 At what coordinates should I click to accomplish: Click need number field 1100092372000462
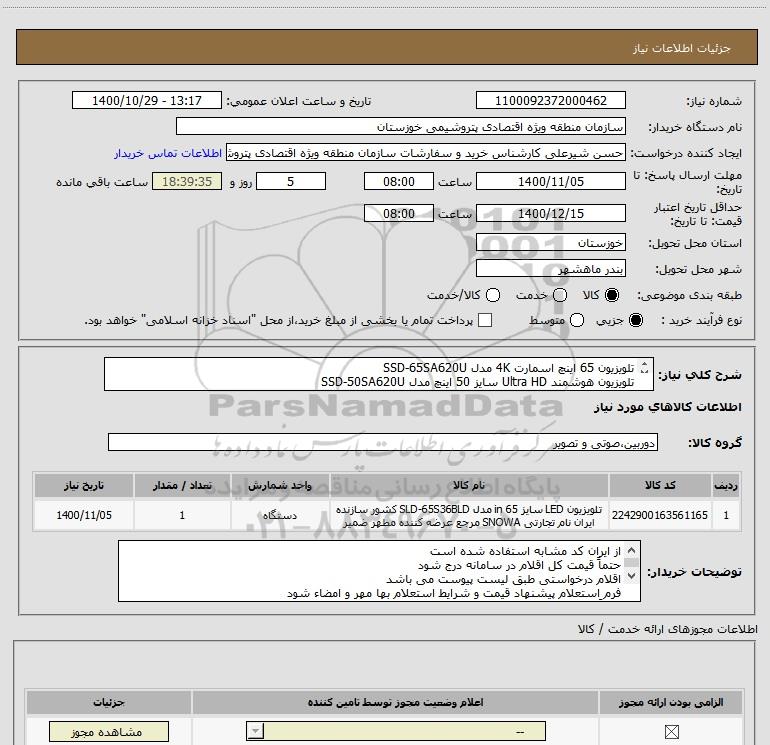pyautogui.click(x=550, y=101)
